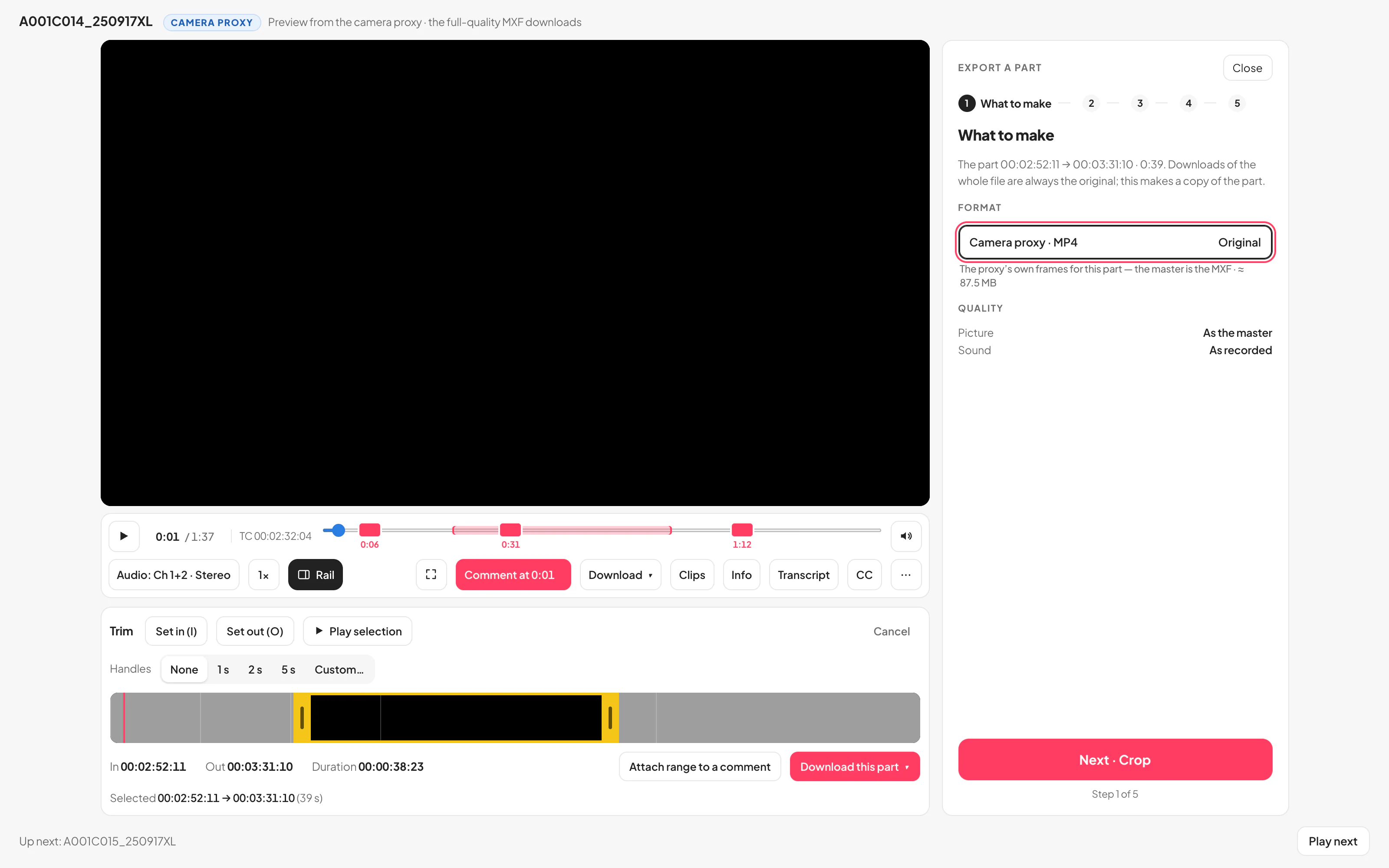Open the Clips panel
1389x868 pixels.
point(691,575)
